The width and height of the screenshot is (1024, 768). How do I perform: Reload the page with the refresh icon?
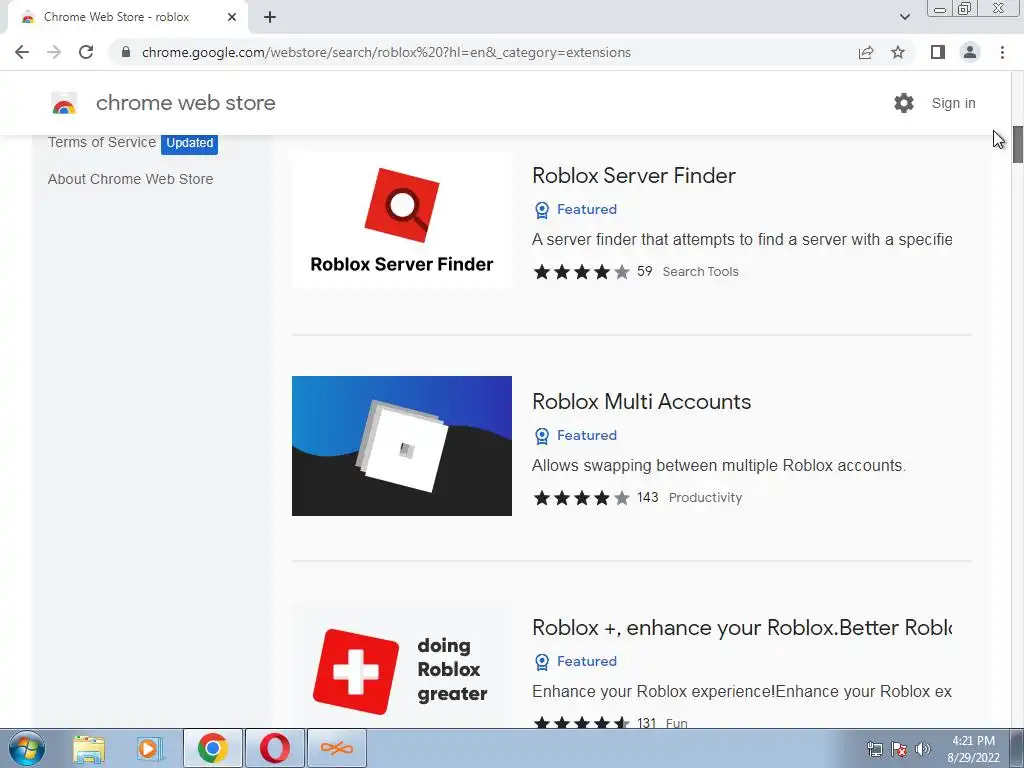[86, 52]
